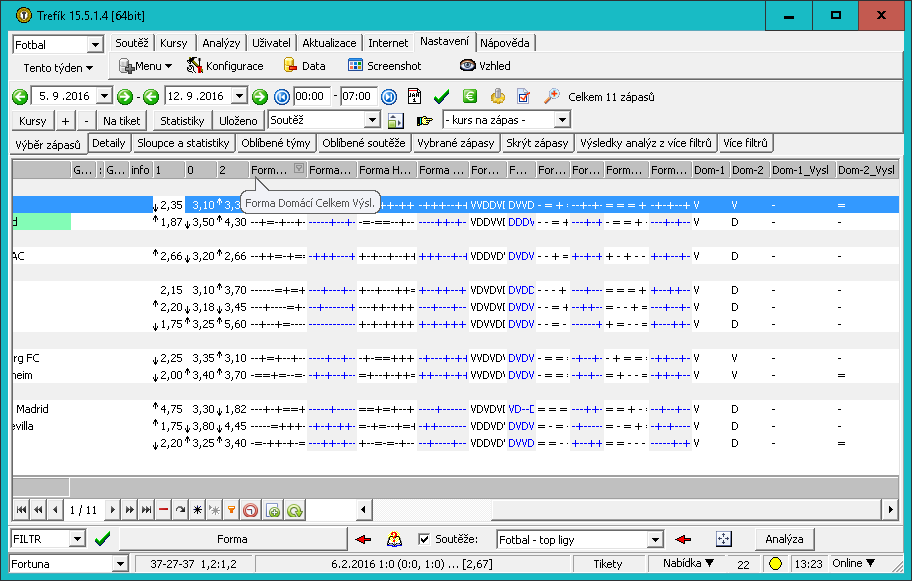Apply filter with green checkmark beside FILTR
Image resolution: width=912 pixels, height=581 pixels.
[x=103, y=539]
